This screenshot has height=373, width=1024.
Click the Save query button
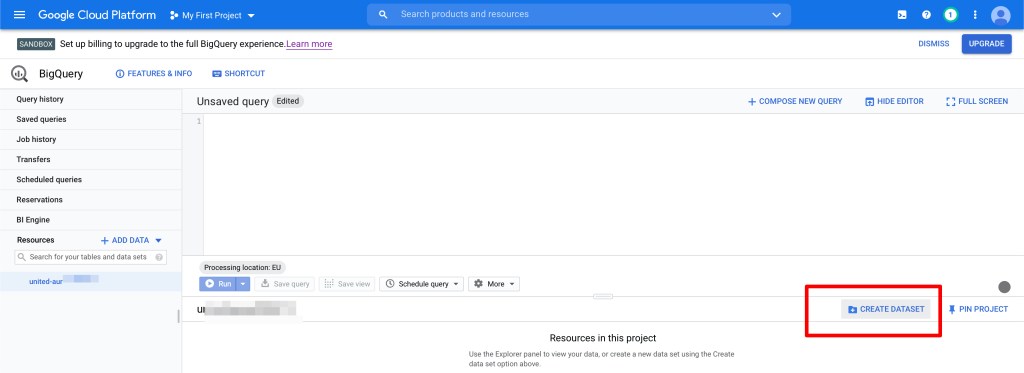coord(284,284)
